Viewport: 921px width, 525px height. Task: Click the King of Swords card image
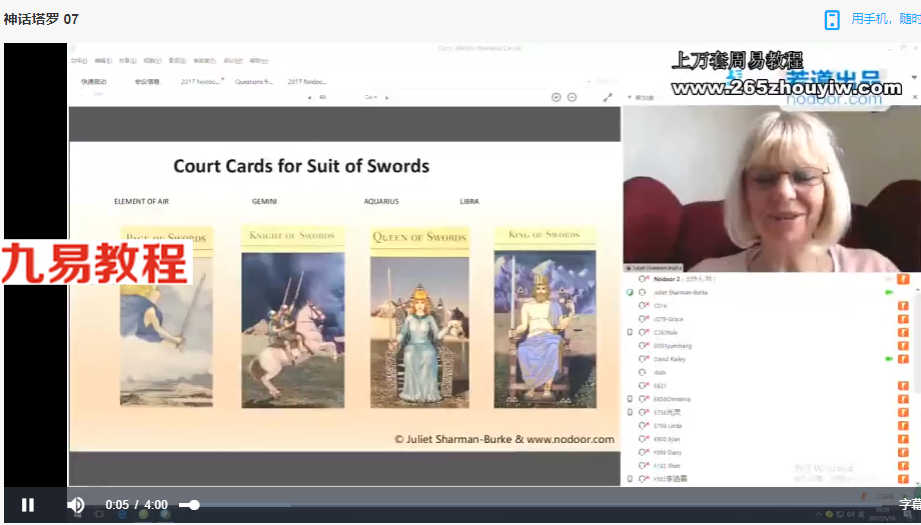(545, 317)
